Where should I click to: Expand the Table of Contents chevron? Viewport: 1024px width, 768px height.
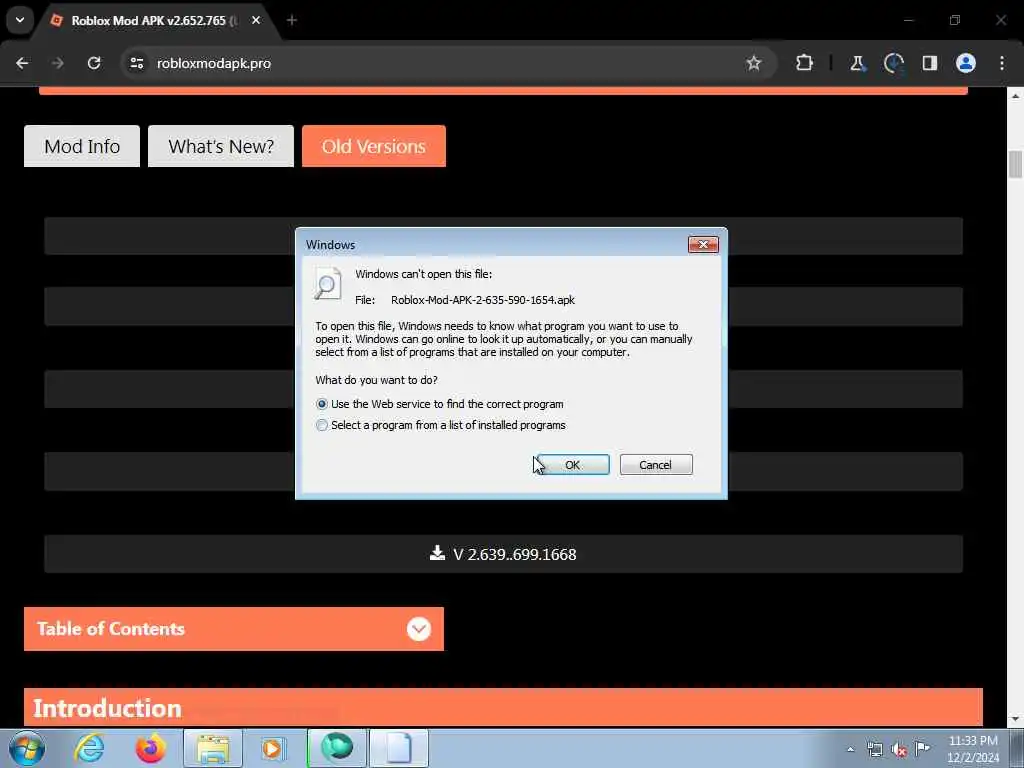point(419,629)
